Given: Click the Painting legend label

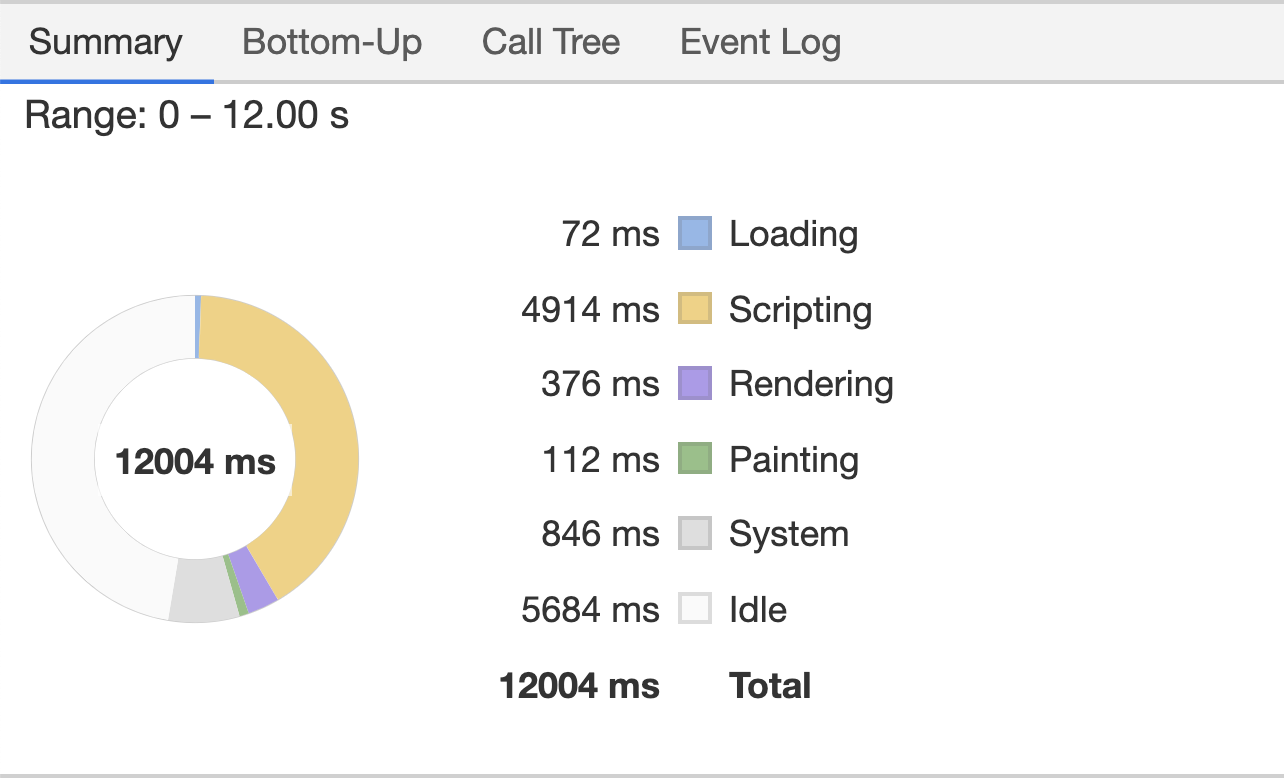Looking at the screenshot, I should [794, 460].
